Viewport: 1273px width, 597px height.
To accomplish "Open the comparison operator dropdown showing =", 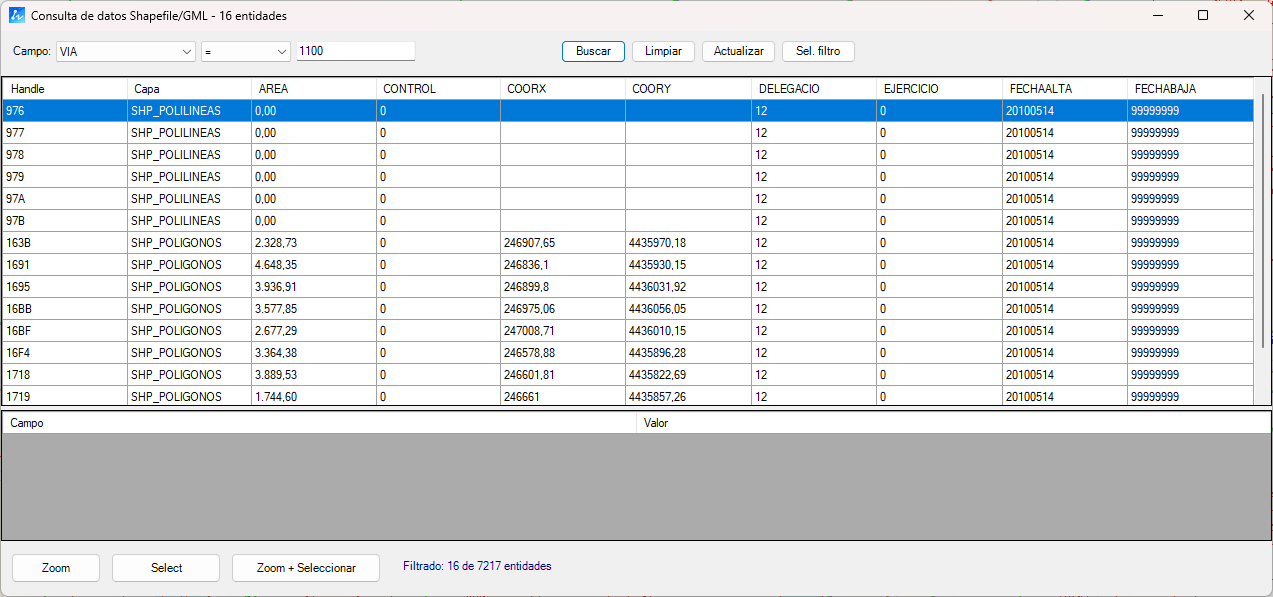I will coord(244,51).
